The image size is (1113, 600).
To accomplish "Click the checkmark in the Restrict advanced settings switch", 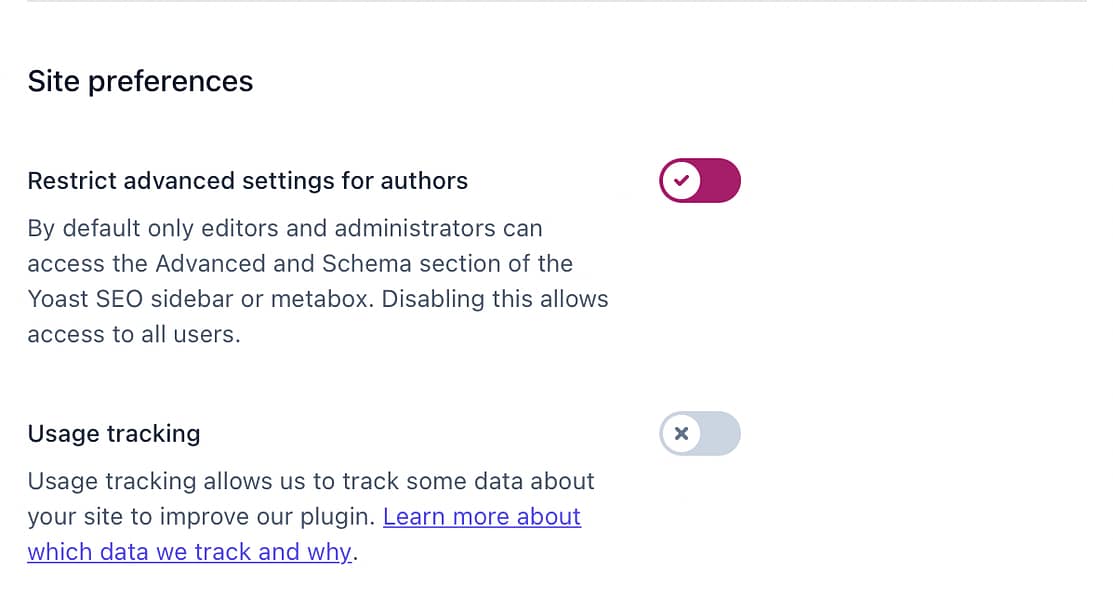I will pyautogui.click(x=681, y=180).
